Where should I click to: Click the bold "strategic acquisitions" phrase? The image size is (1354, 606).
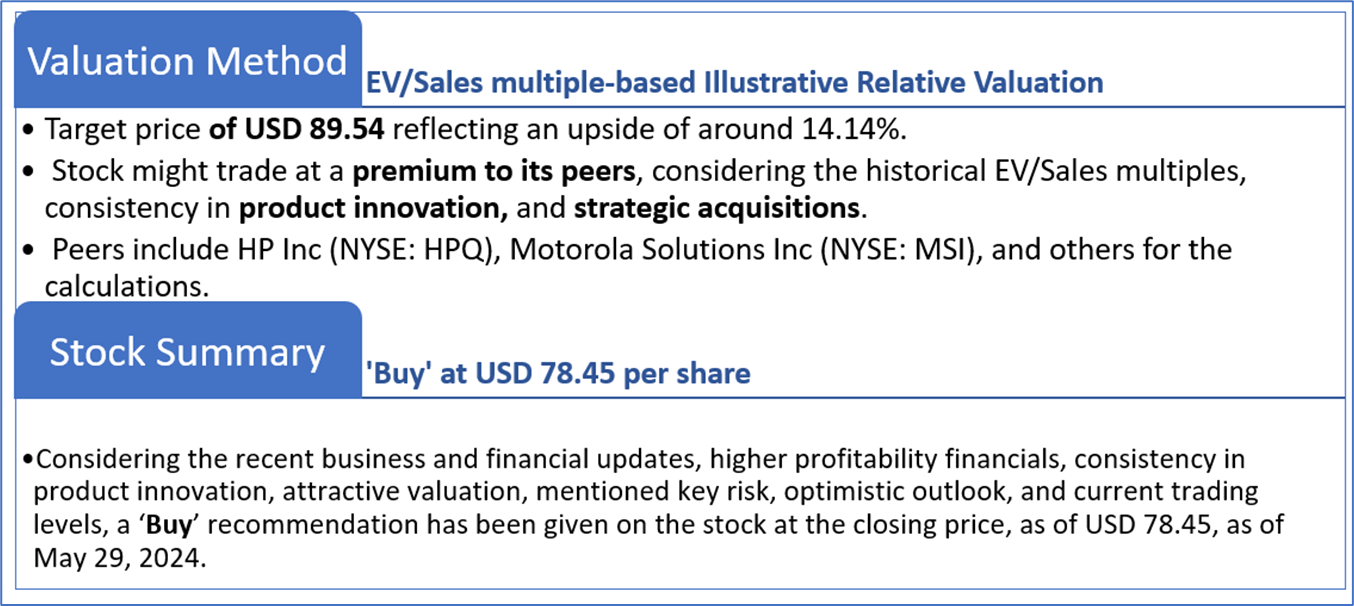coord(717,209)
